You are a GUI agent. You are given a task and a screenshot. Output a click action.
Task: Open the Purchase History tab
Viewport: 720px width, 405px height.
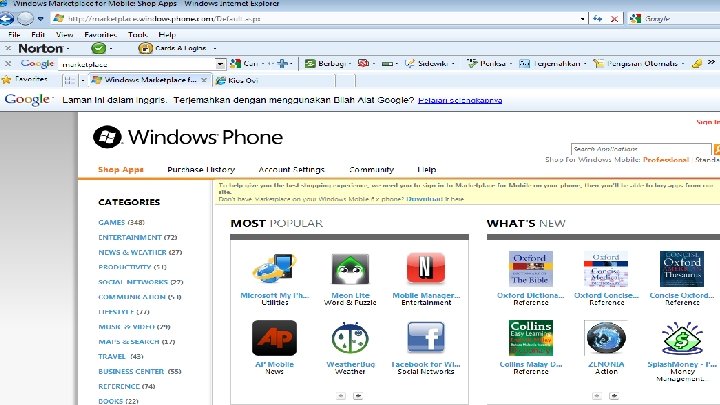(201, 169)
